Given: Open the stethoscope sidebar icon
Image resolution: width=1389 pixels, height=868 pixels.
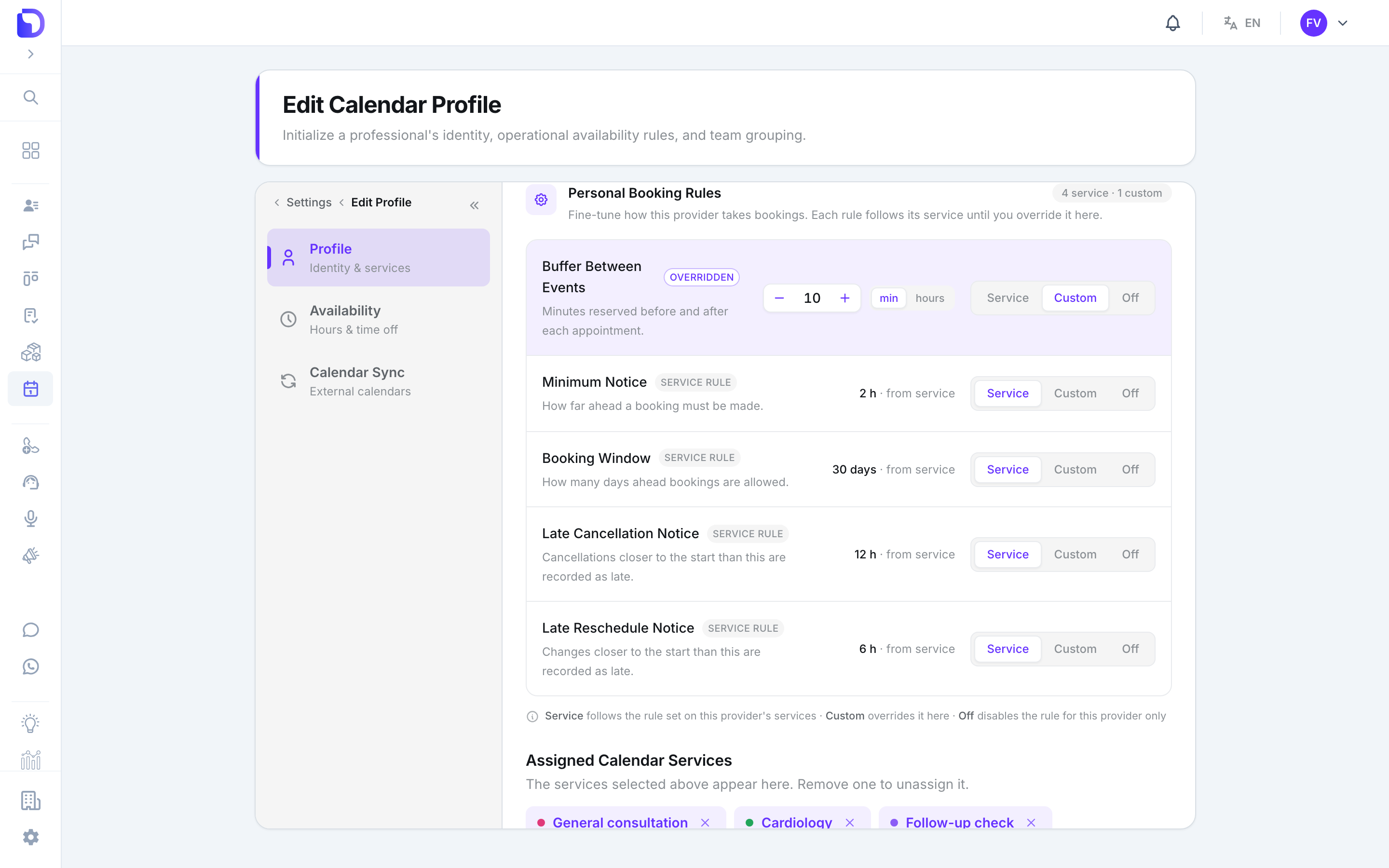Looking at the screenshot, I should 30,446.
